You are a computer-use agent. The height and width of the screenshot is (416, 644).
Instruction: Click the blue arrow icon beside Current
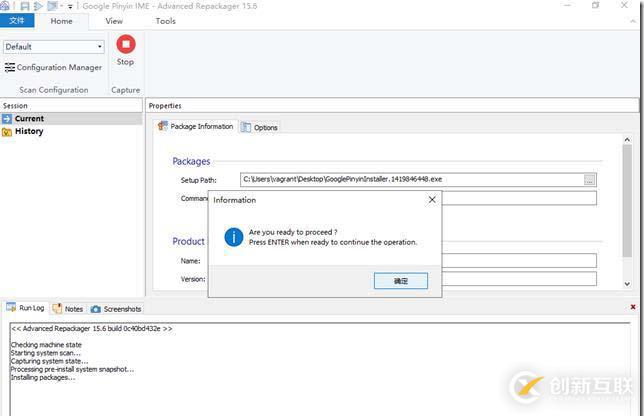[7, 119]
